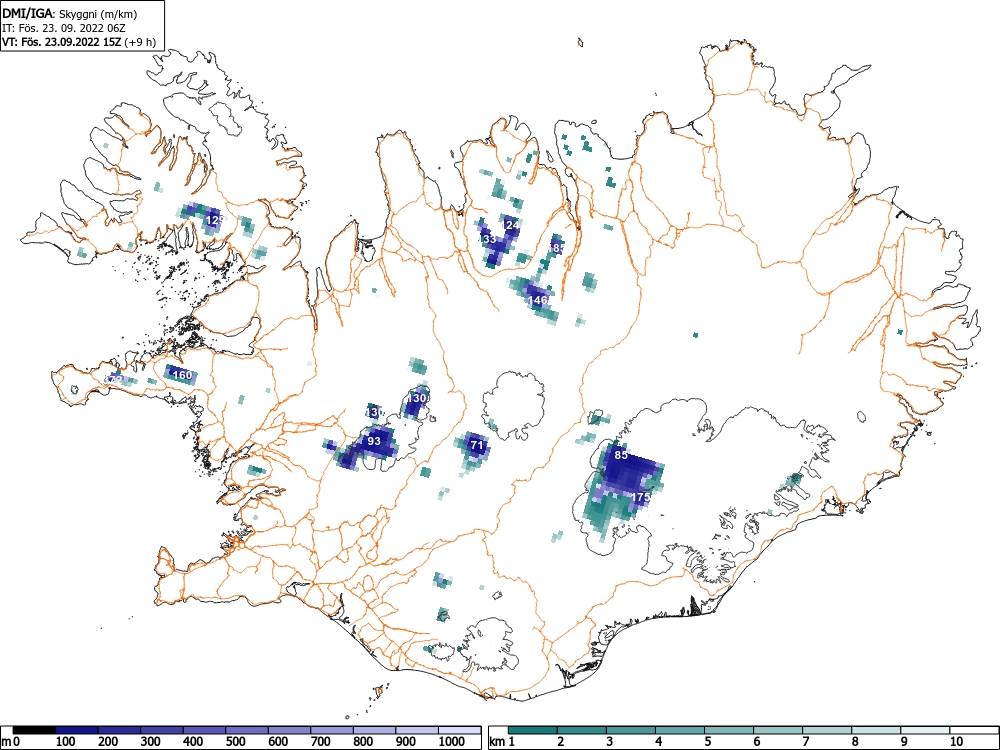Click the "DMI/IGA: Skyggni (m/km)" title text
This screenshot has height=750, width=1000.
coord(70,14)
